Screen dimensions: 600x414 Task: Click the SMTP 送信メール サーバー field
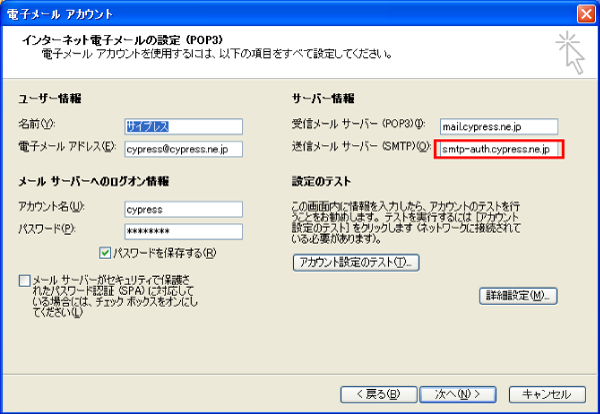click(x=499, y=149)
